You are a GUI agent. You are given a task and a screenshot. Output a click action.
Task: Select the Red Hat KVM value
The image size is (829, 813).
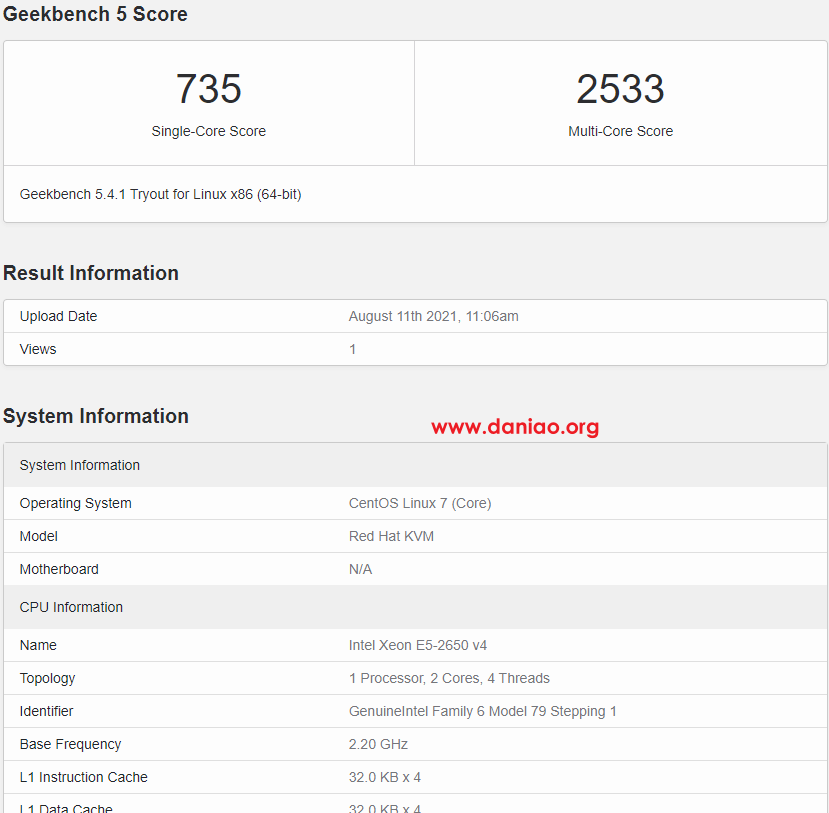point(391,536)
